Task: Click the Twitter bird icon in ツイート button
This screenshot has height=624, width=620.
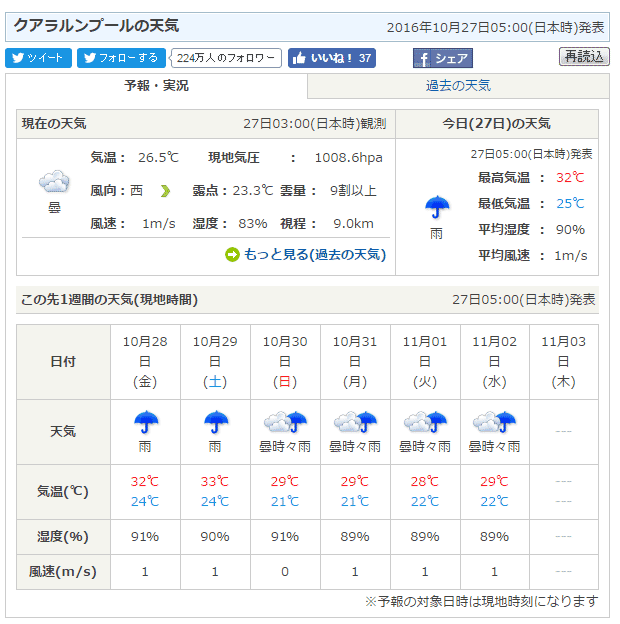Action: 18,58
